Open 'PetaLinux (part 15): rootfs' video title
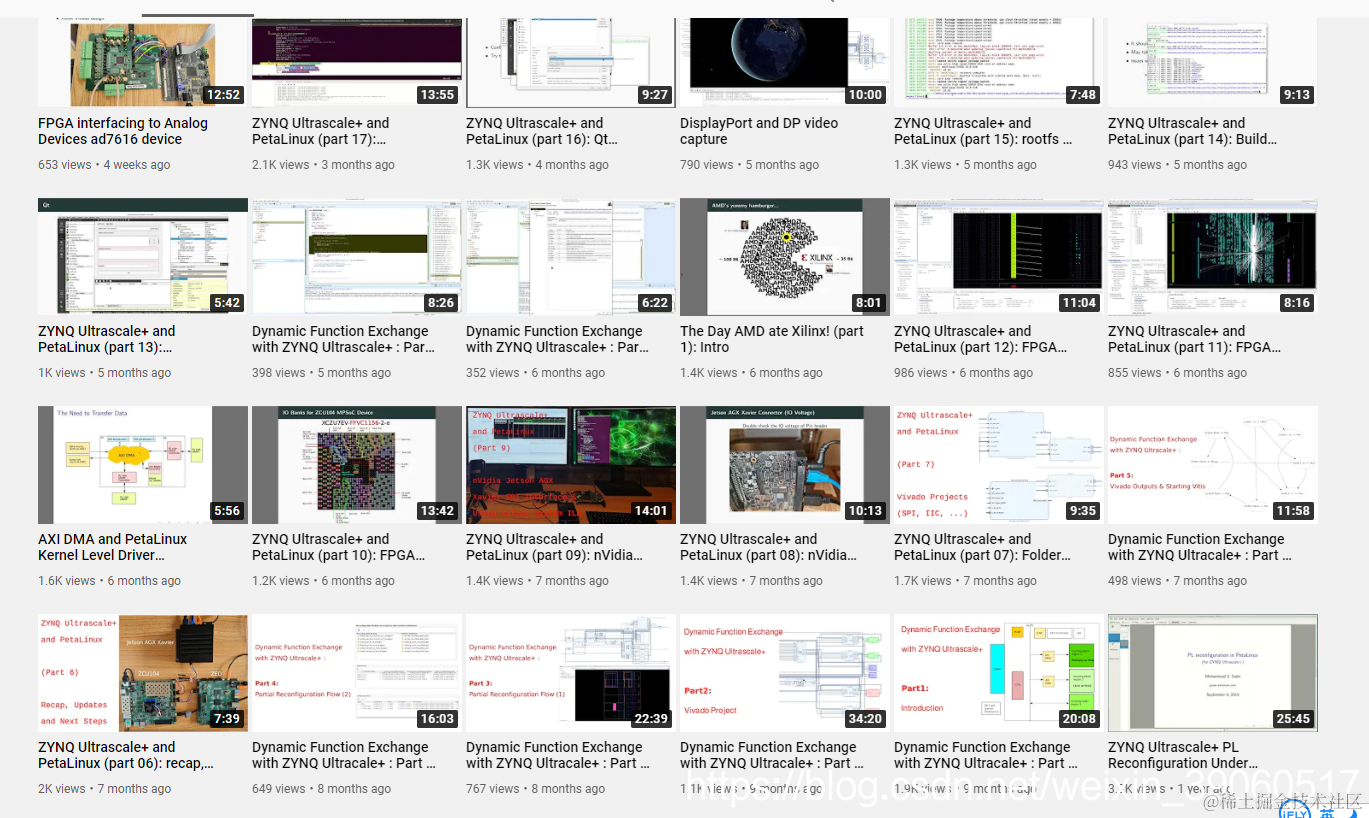The height and width of the screenshot is (818, 1369). (x=983, y=131)
